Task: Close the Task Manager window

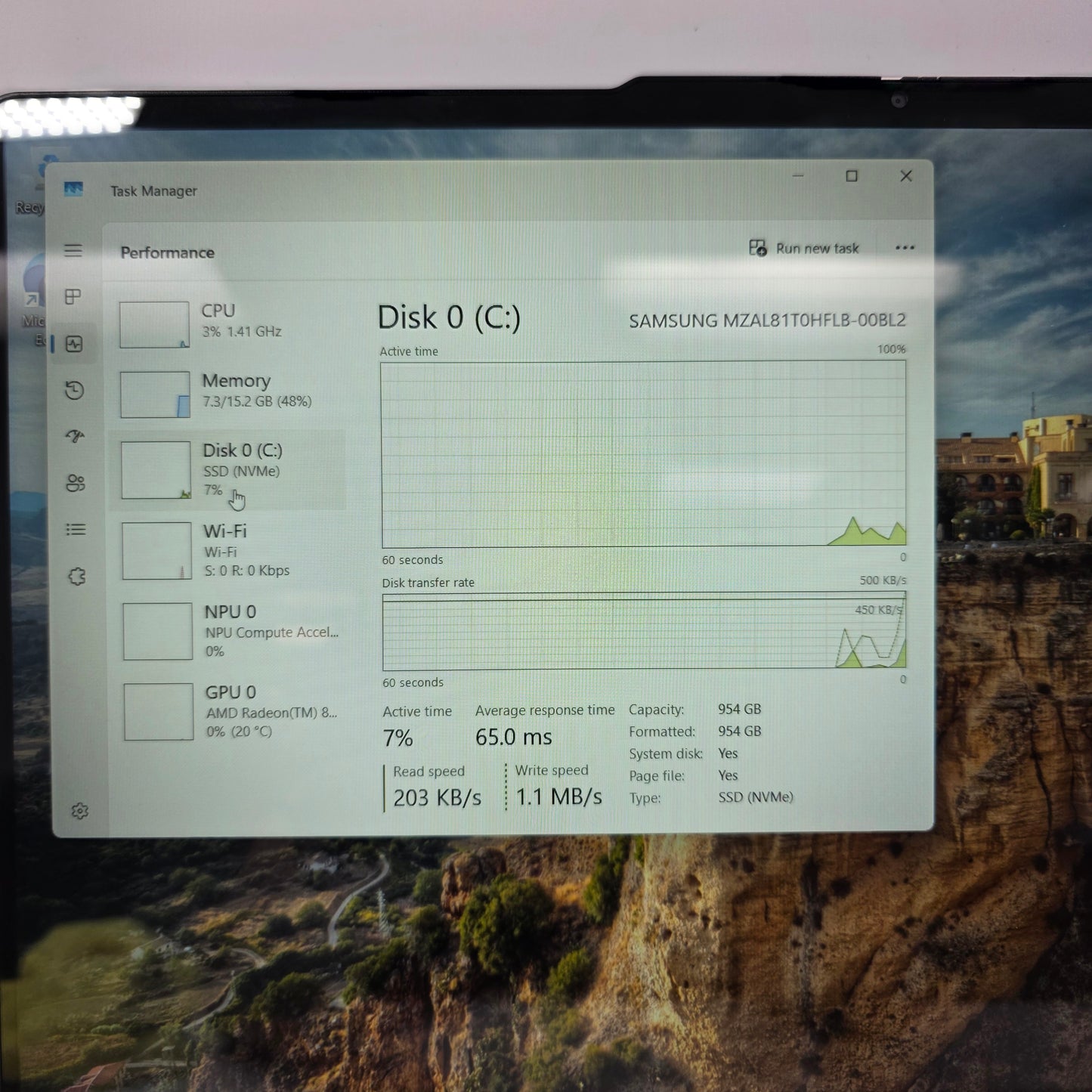Action: [906, 176]
